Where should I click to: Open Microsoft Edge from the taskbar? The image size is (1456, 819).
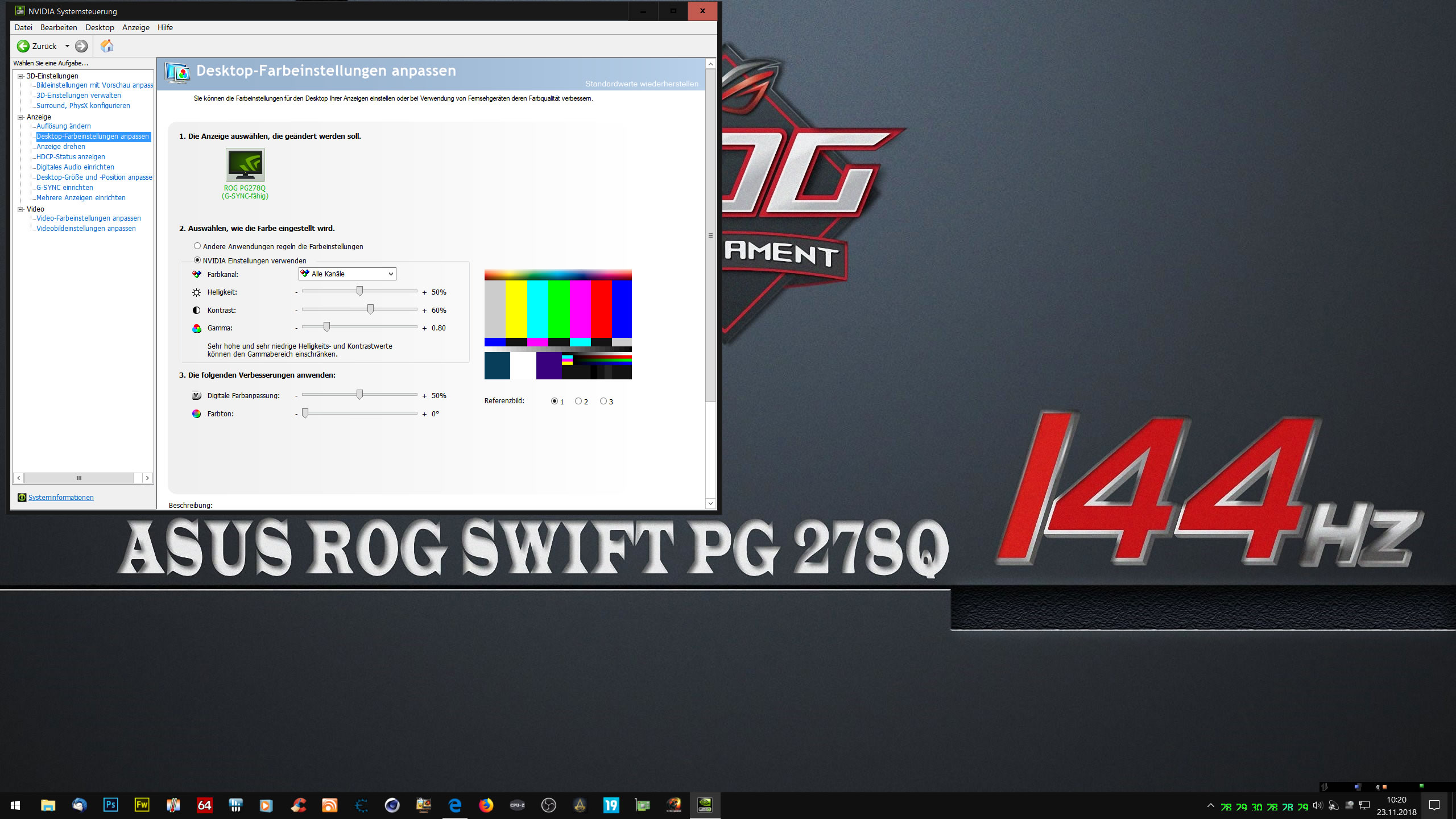[x=455, y=805]
